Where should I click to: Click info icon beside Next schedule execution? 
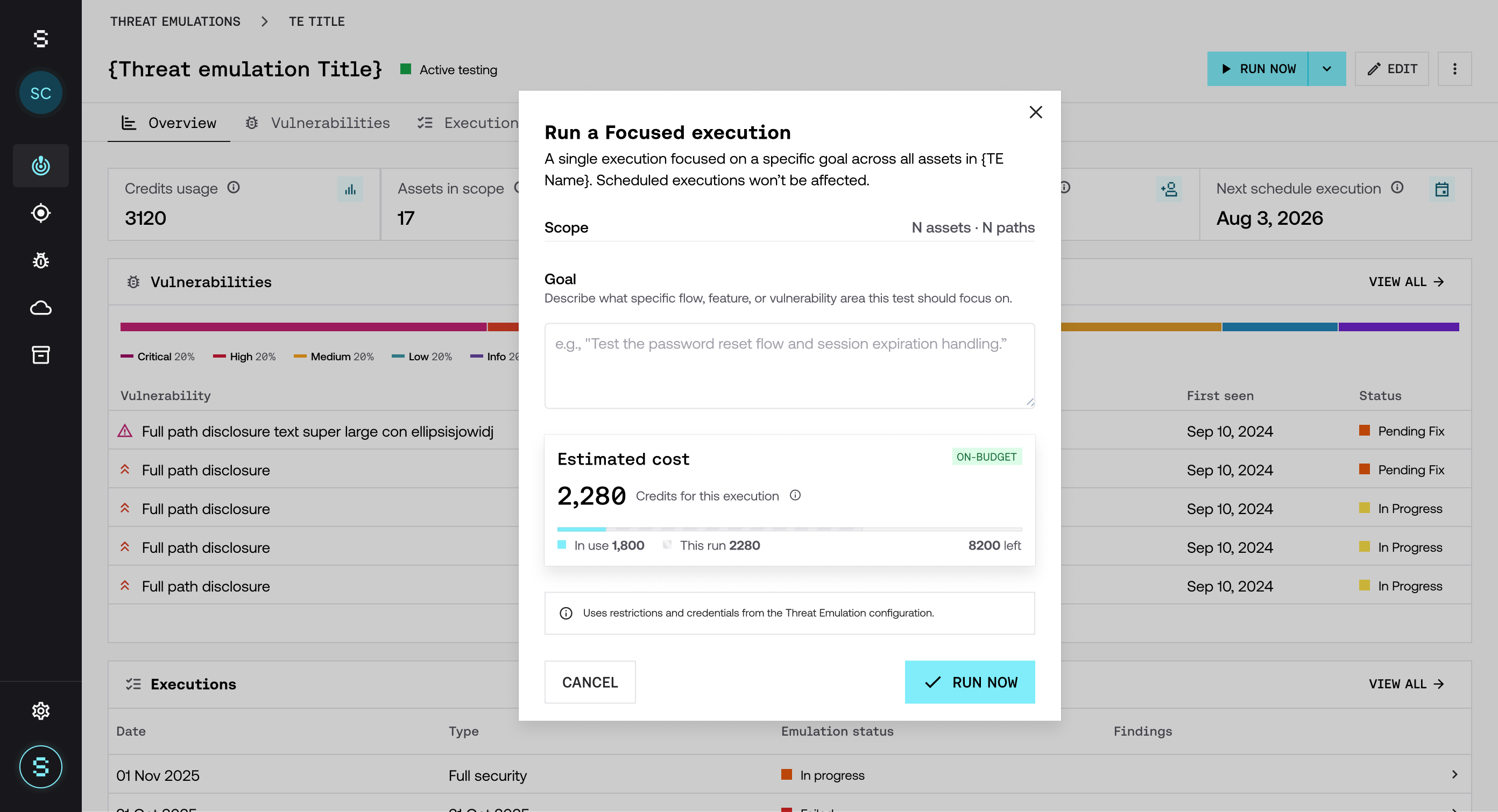coord(1397,187)
